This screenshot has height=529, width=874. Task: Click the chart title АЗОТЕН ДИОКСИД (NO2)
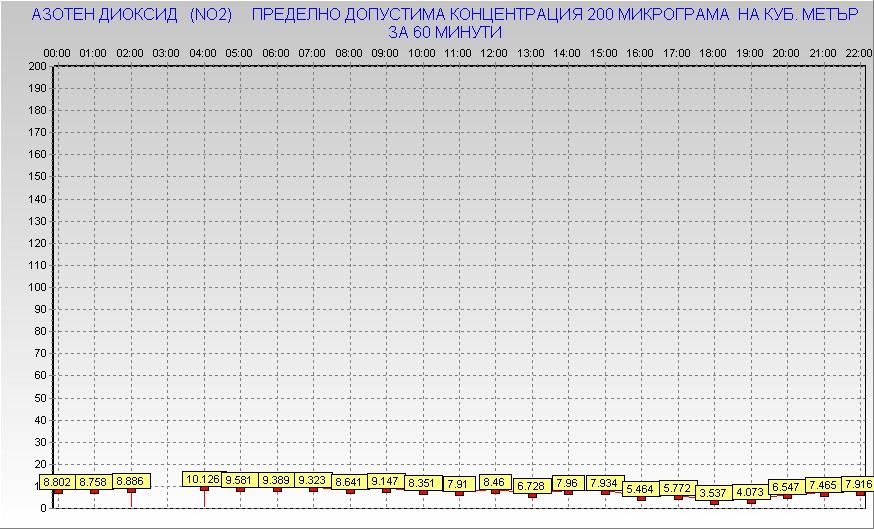132,14
